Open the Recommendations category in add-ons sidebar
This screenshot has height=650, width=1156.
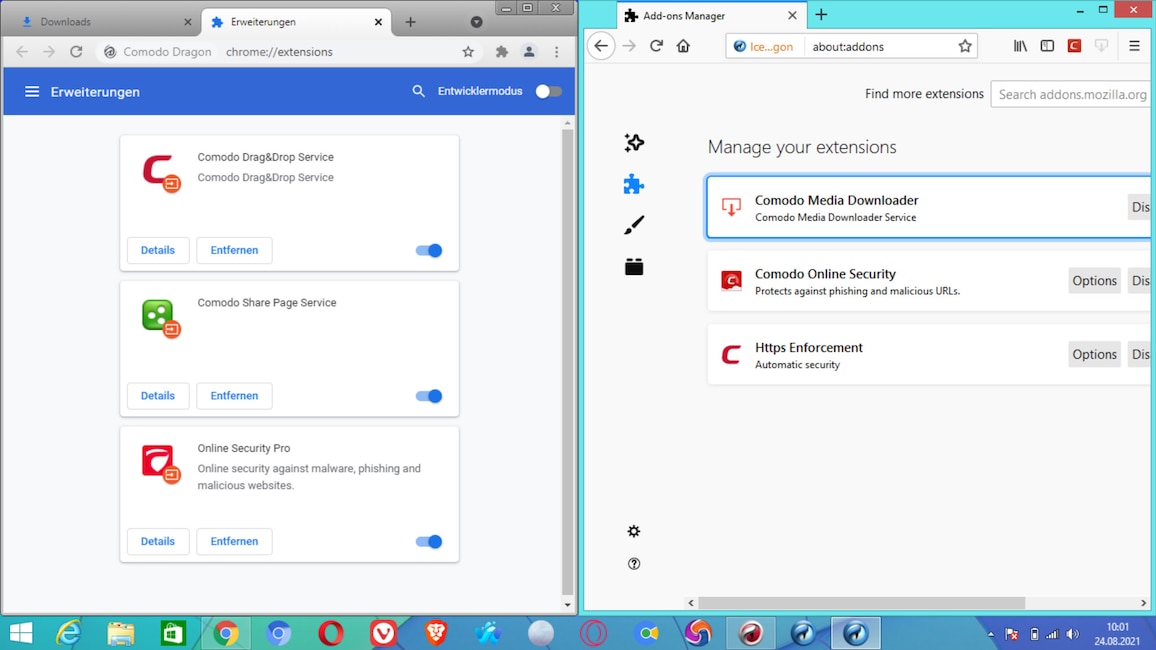[634, 143]
